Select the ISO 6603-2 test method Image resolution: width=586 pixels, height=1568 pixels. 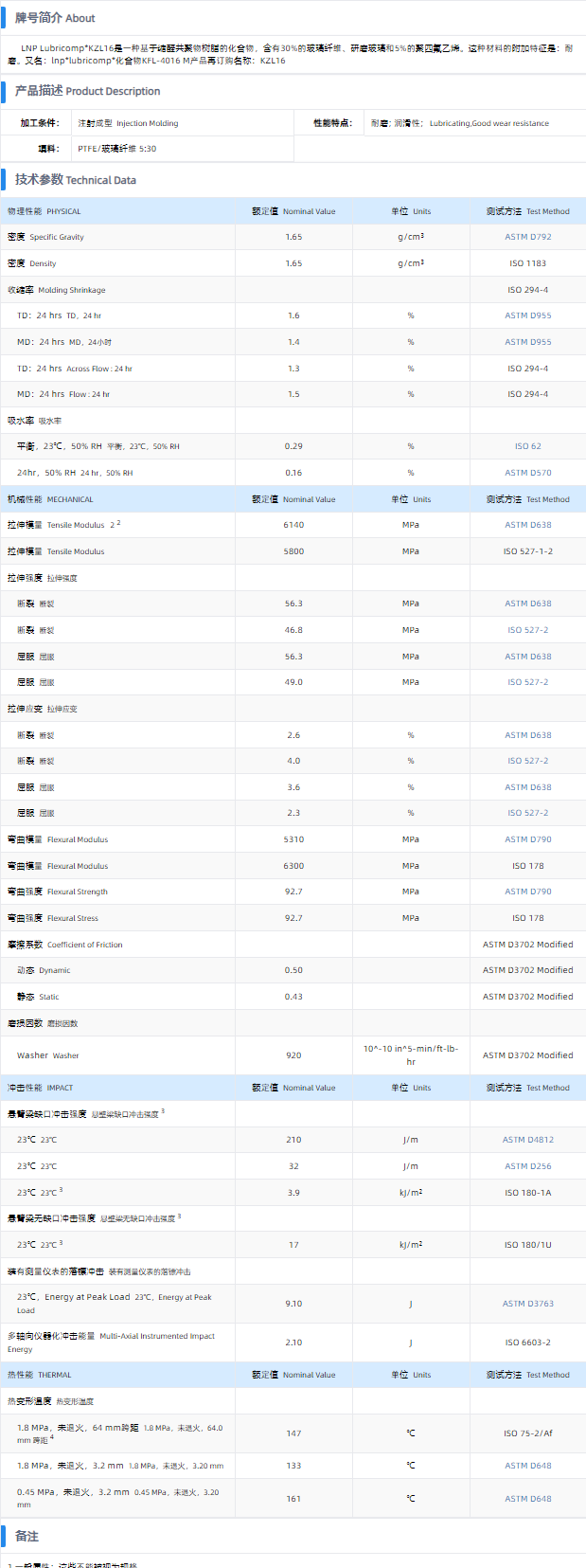coord(527,1343)
